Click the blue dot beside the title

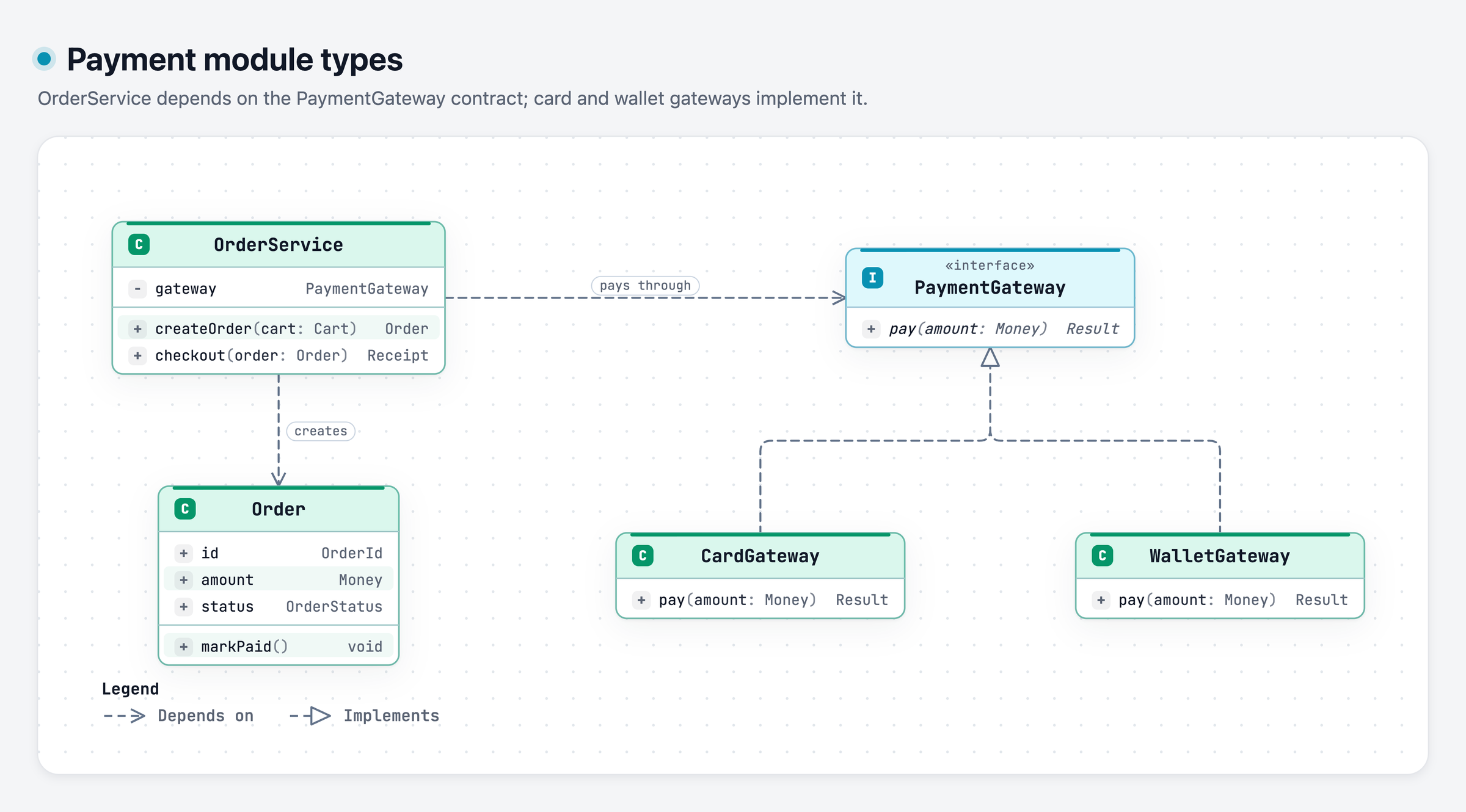point(44,59)
